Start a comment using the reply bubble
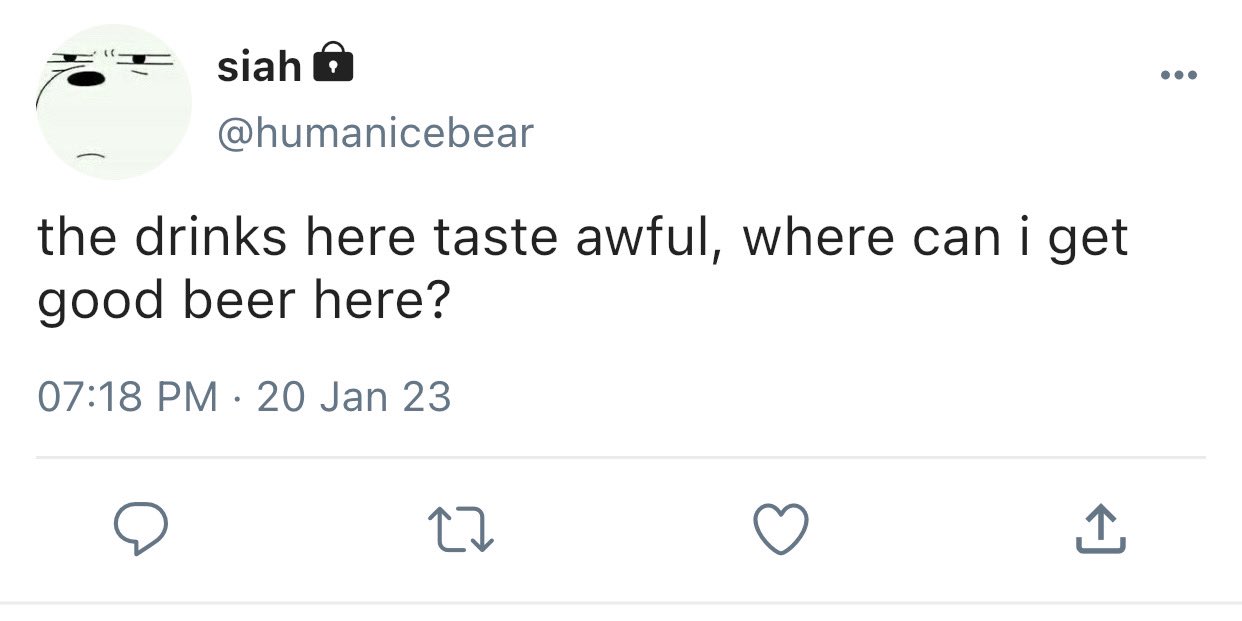 138,529
